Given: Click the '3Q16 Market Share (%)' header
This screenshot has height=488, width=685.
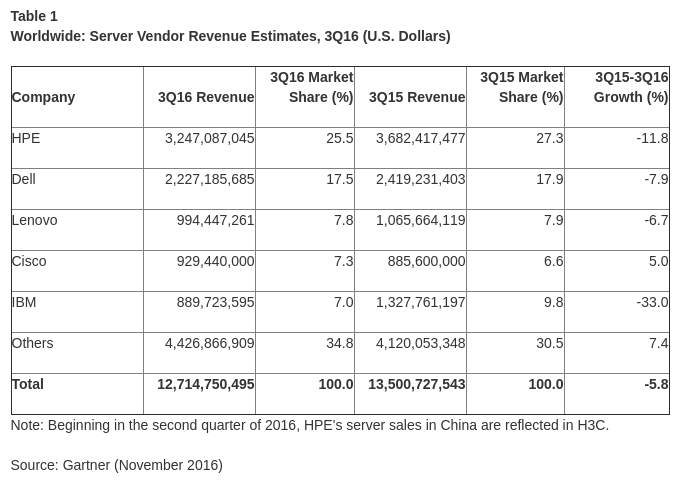Looking at the screenshot, I should 311,87.
